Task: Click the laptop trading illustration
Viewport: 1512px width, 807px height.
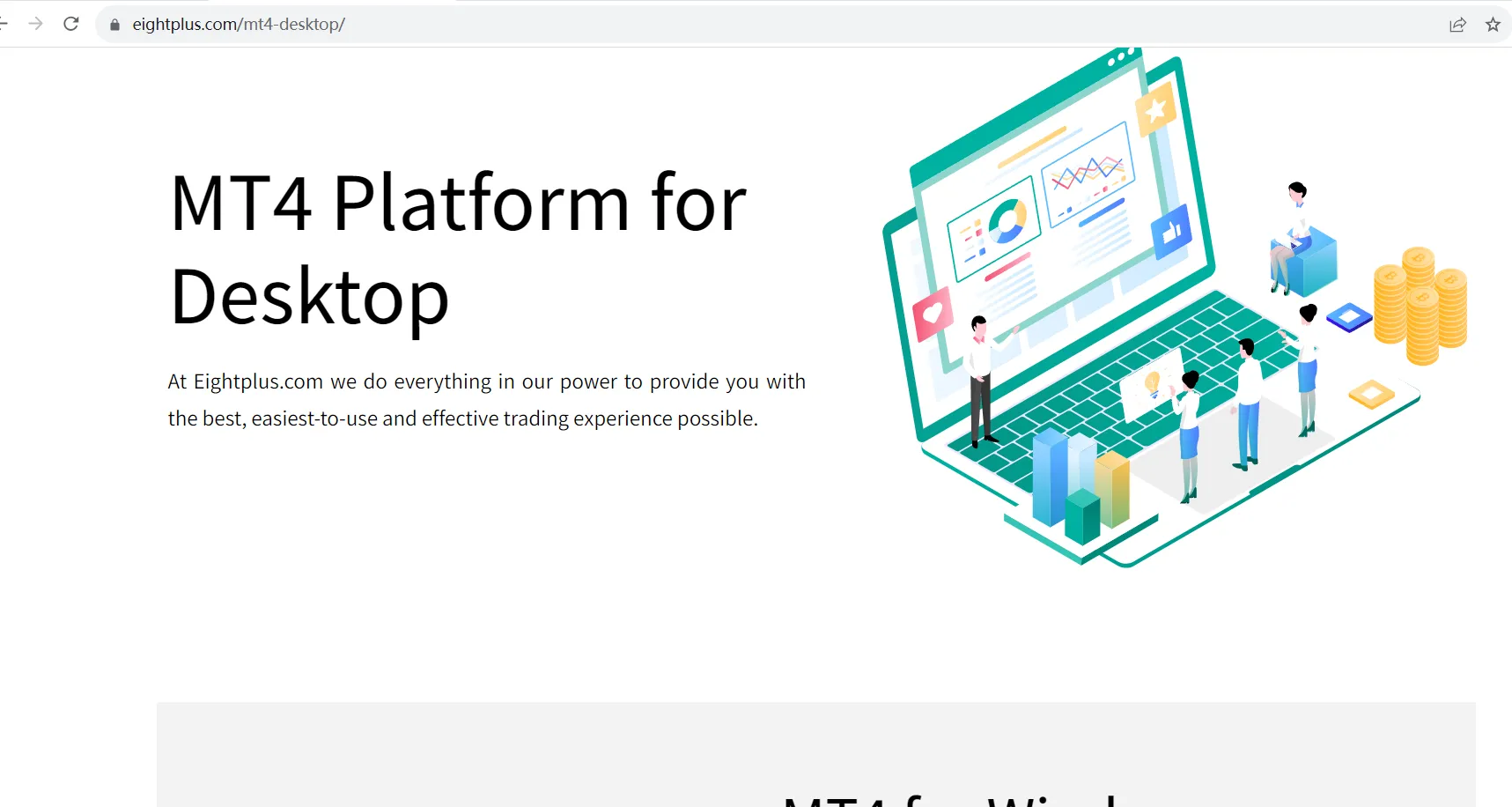Action: (x=1175, y=307)
